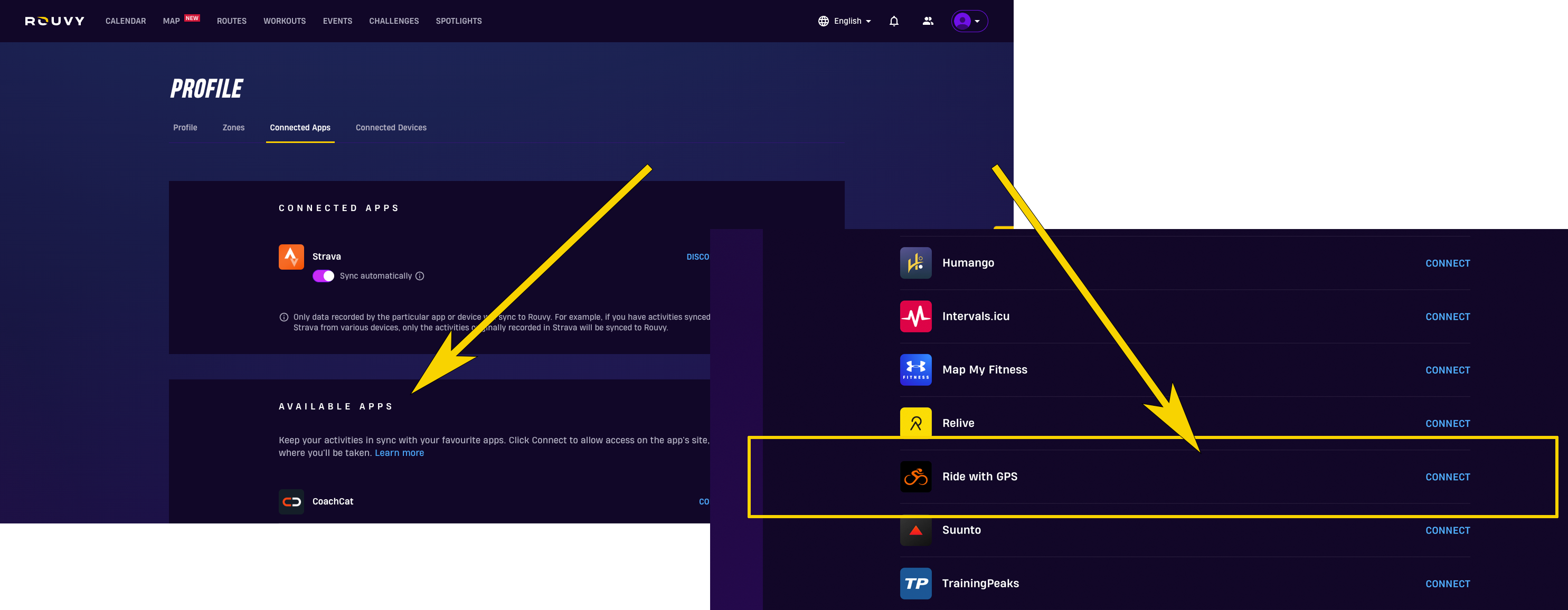This screenshot has height=610, width=1568.
Task: Toggle Strava Sync automatically switch
Action: point(323,276)
